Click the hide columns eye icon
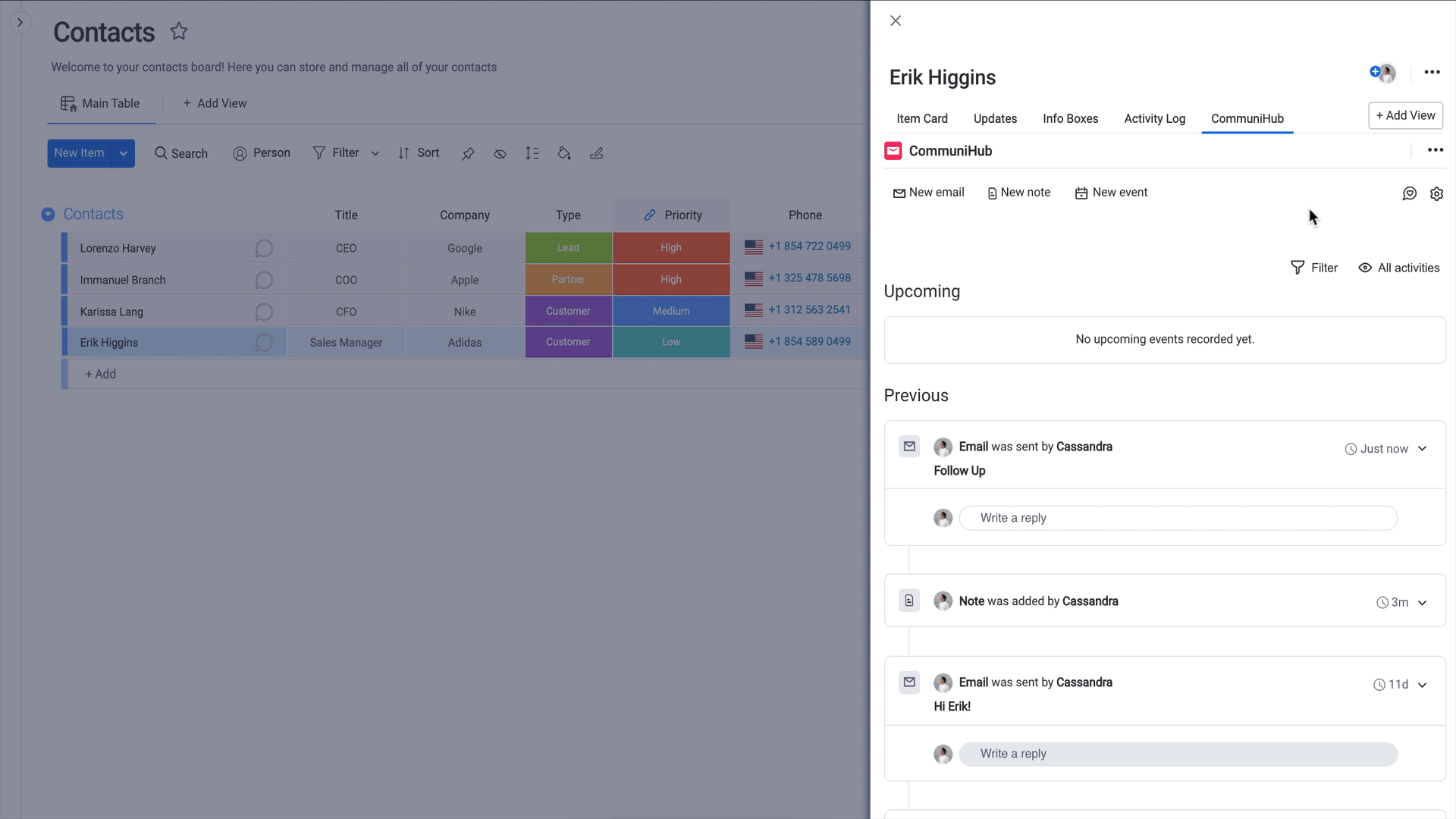The height and width of the screenshot is (819, 1456). 500,153
